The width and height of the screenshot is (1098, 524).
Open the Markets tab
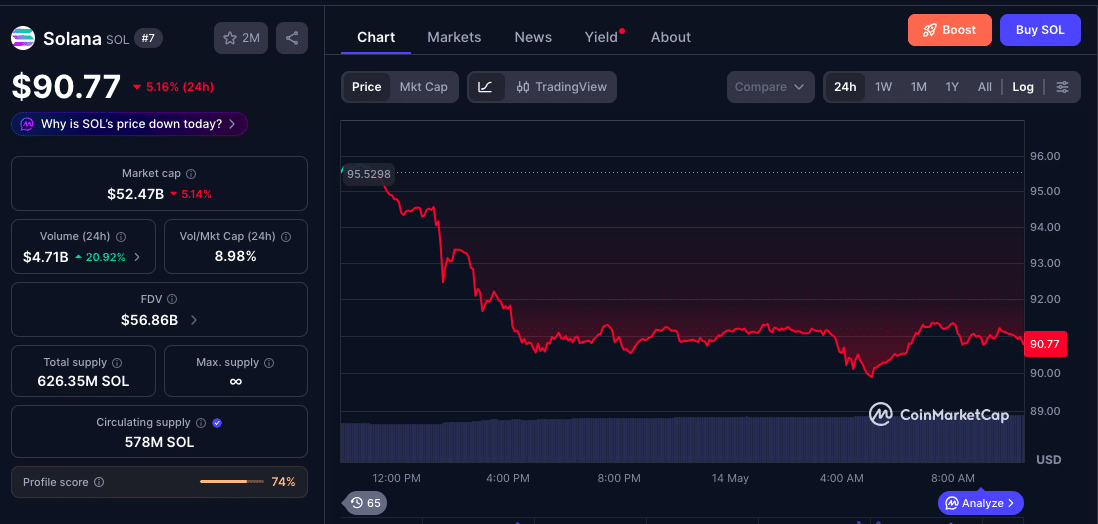coord(454,37)
